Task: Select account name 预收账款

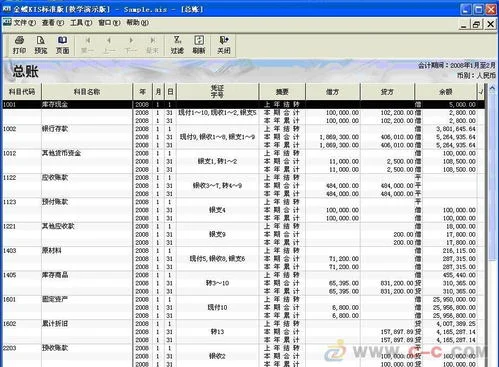Action: 55,348
